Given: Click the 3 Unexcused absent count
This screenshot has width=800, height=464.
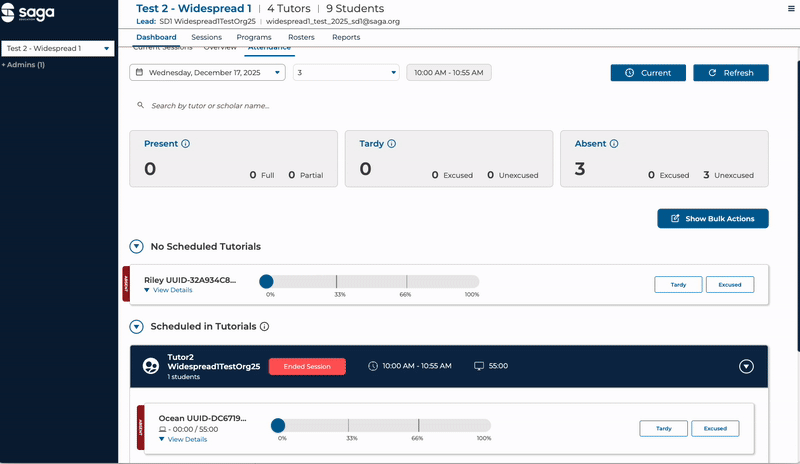Looking at the screenshot, I should point(728,175).
